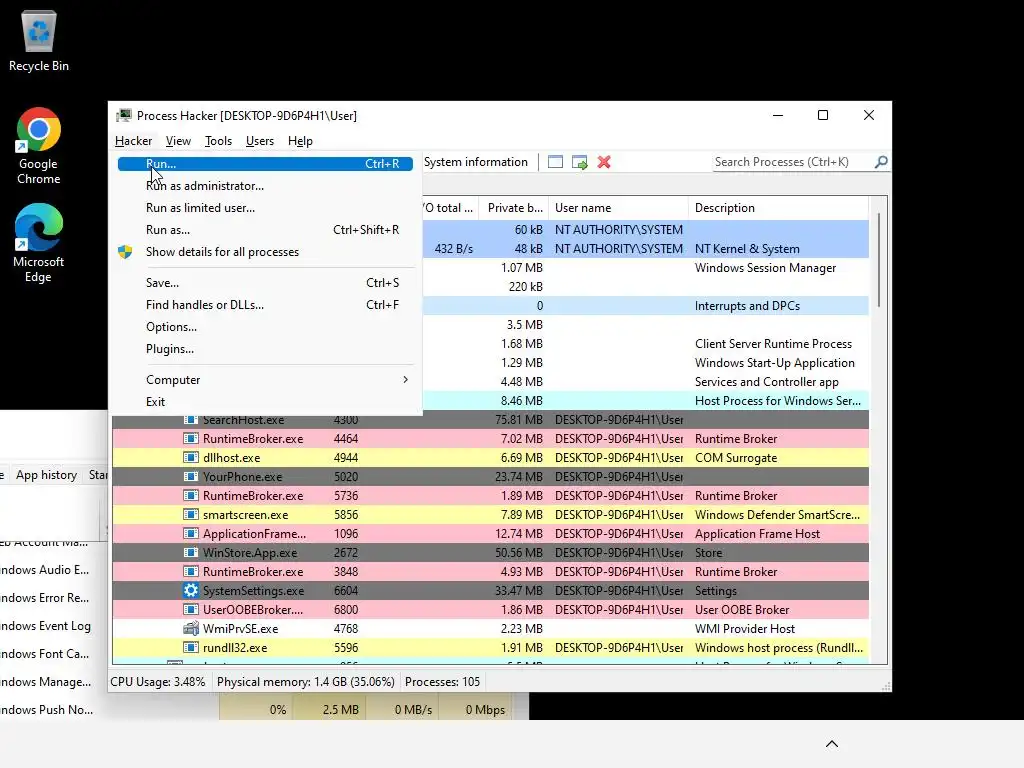Image resolution: width=1024 pixels, height=768 pixels.
Task: Click the WinStore.App.exe process icon
Action: pyautogui.click(x=191, y=552)
